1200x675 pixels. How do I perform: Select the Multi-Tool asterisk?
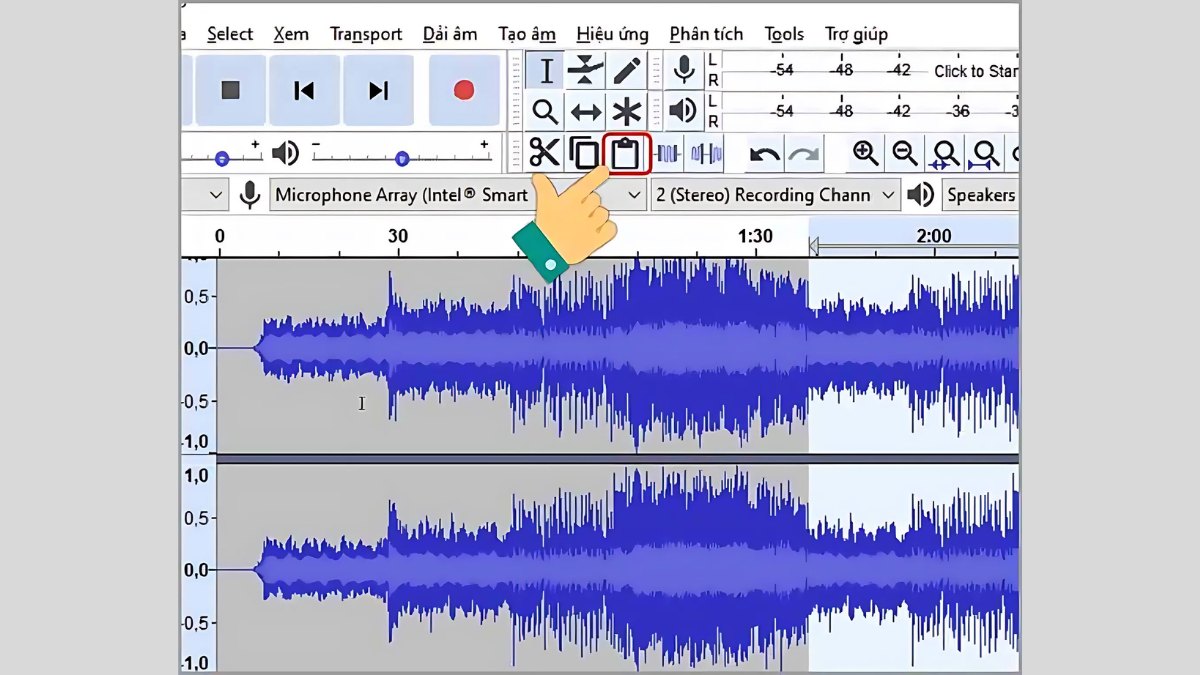point(626,111)
